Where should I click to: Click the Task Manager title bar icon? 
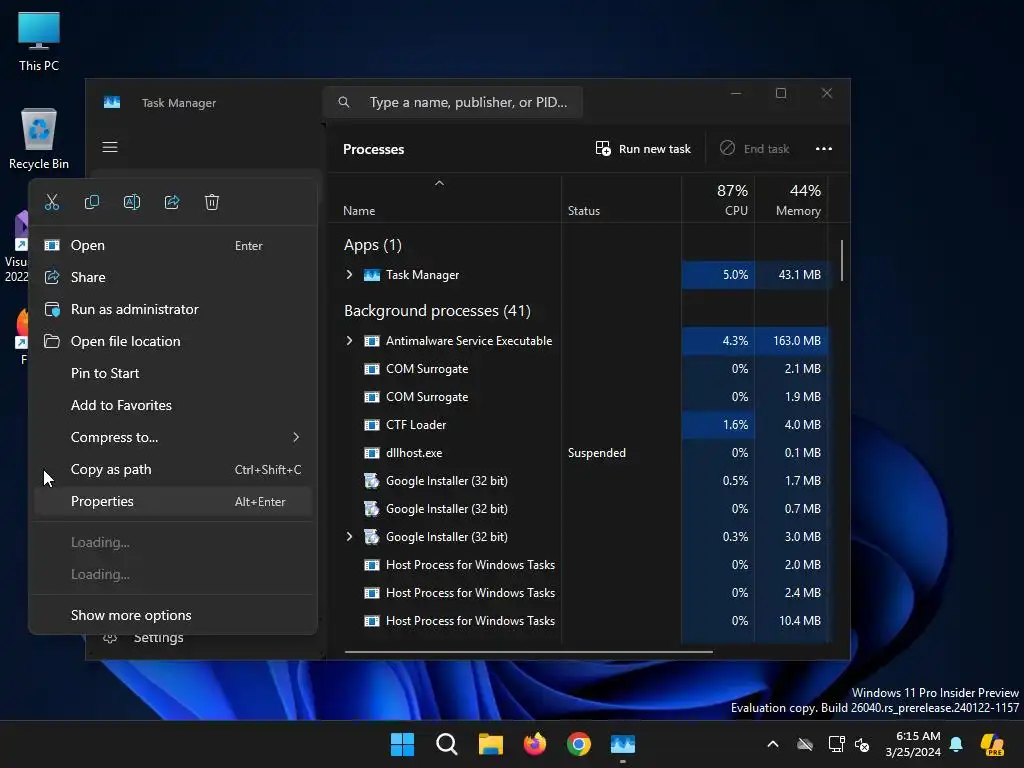(x=112, y=103)
